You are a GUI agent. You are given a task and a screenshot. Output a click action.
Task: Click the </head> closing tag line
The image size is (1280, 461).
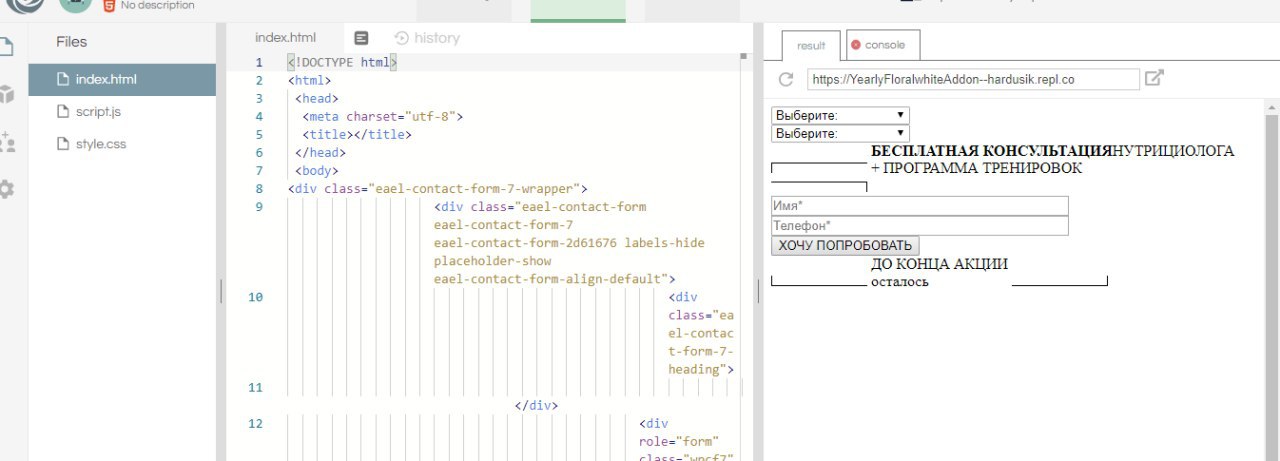click(320, 153)
